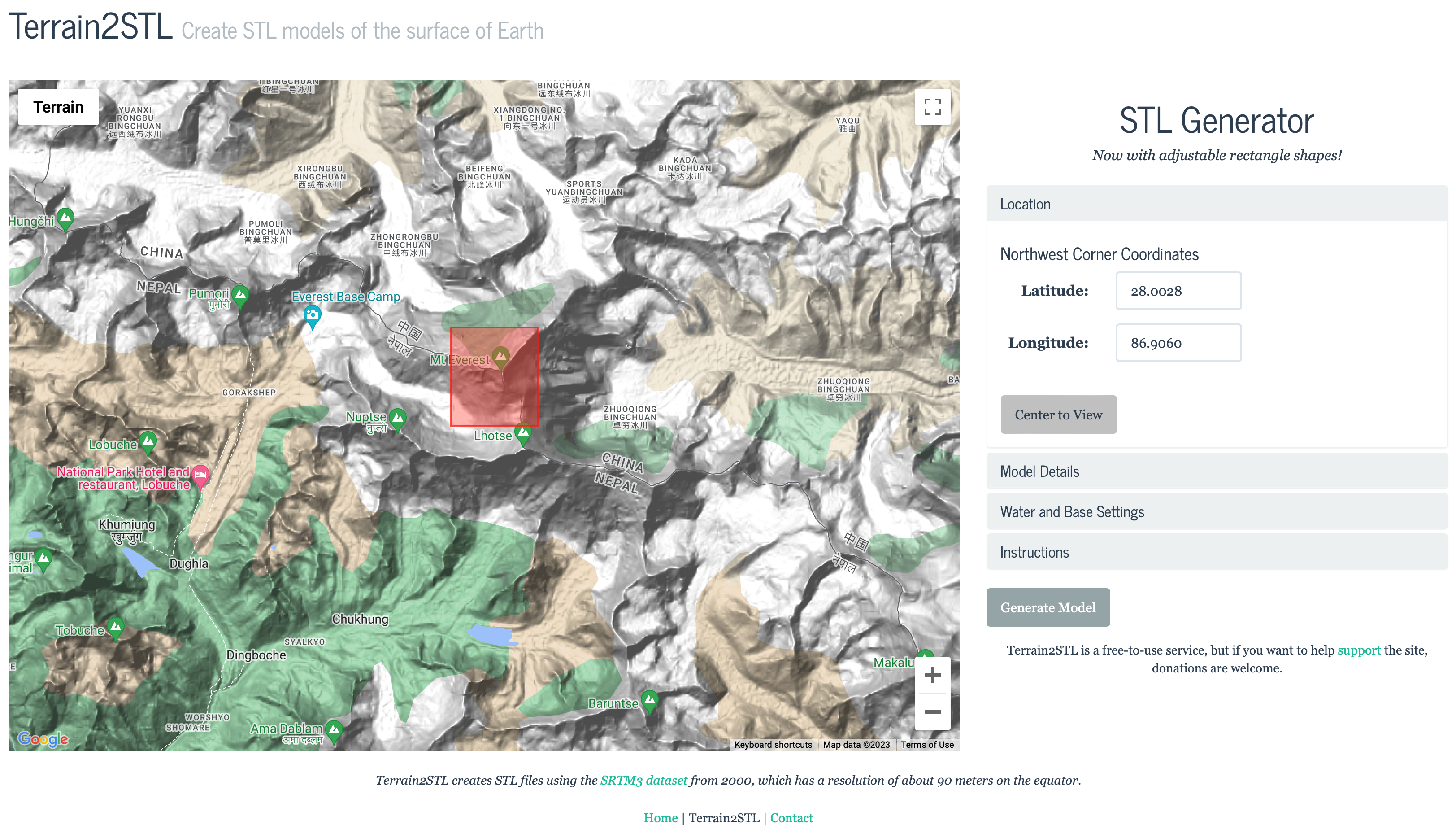Click the Map data ©2023 text
The image size is (1456, 838).
[856, 744]
